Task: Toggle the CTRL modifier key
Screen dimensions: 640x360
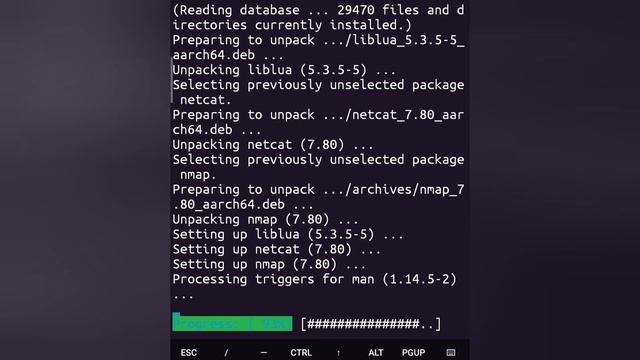Action: (x=301, y=353)
